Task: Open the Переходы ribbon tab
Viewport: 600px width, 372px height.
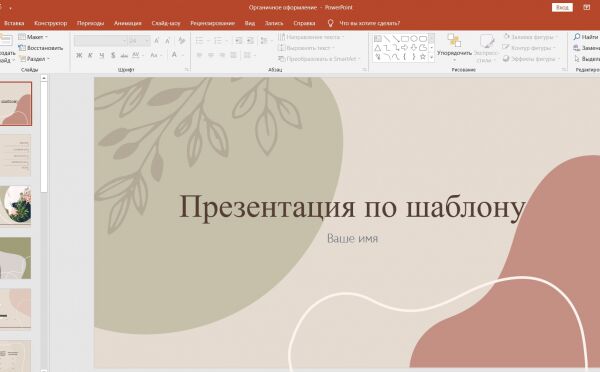Action: click(x=90, y=23)
